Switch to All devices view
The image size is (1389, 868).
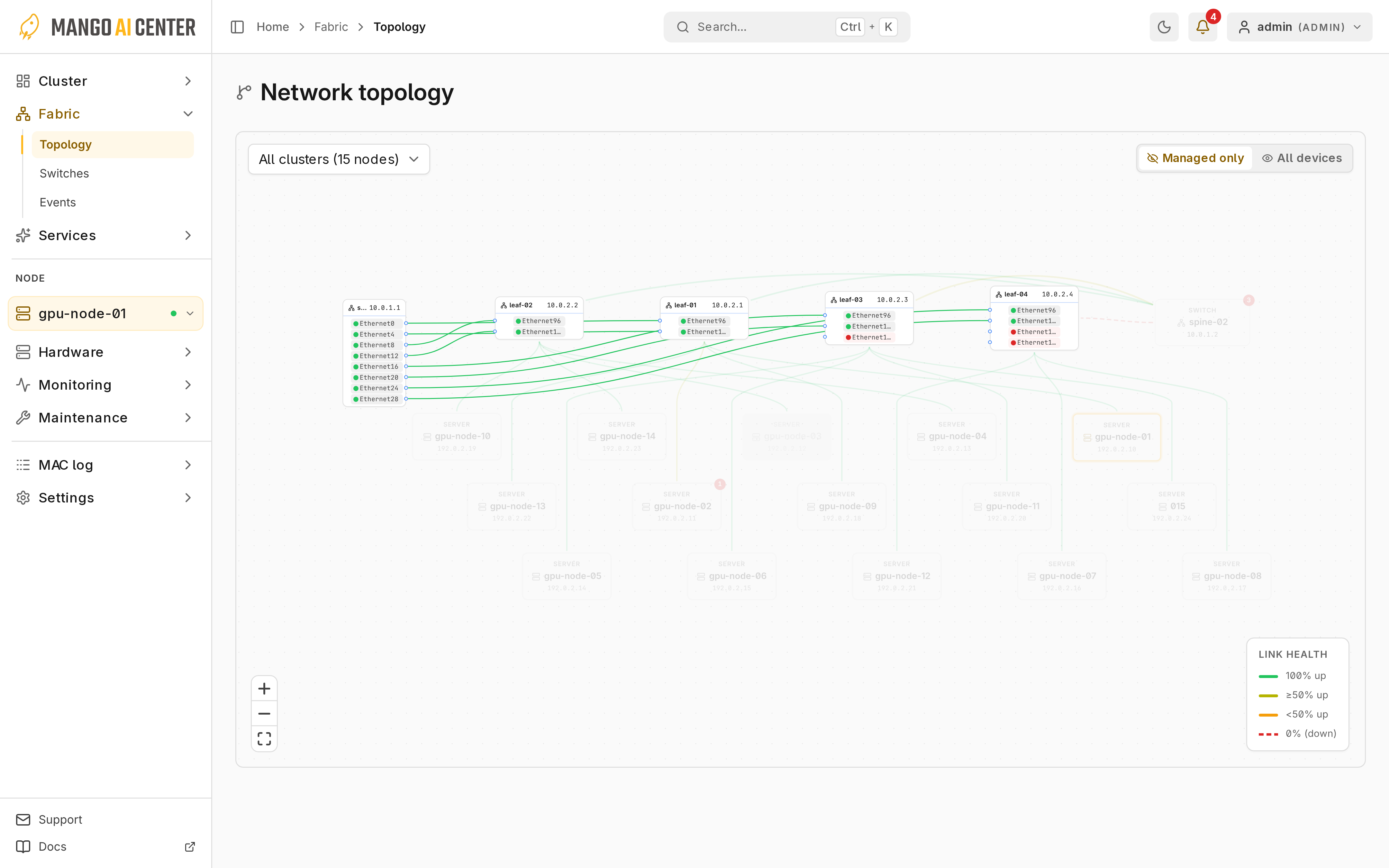pos(1302,158)
